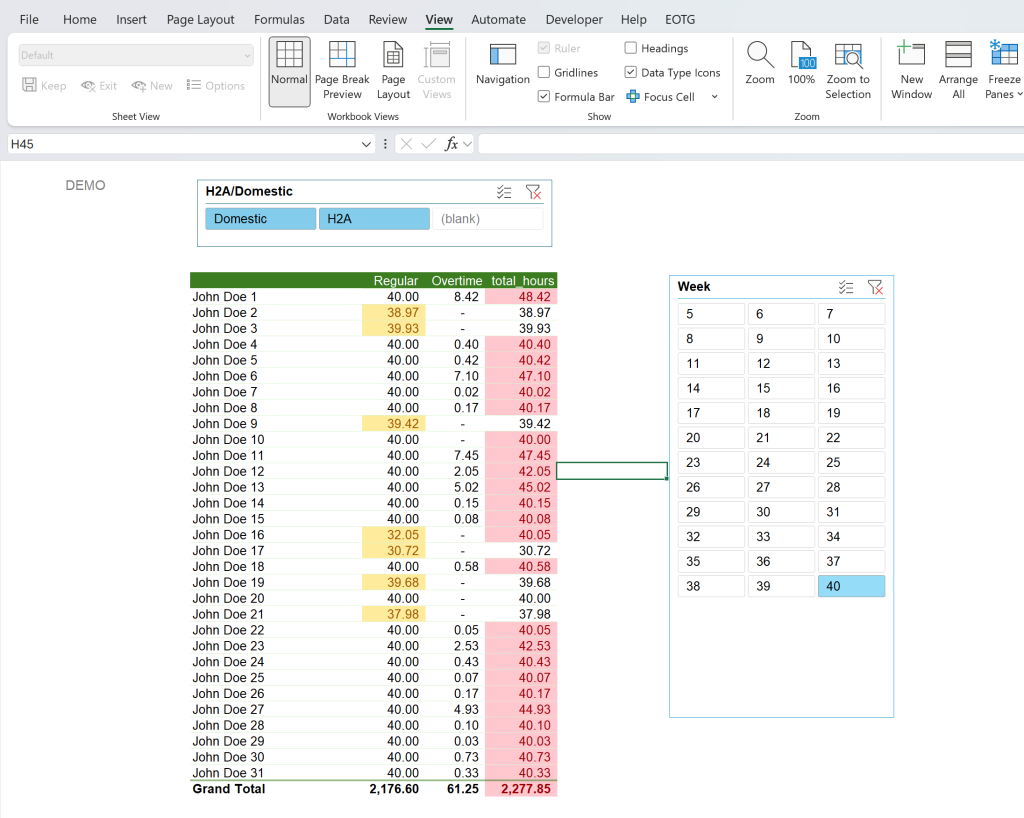Image resolution: width=1024 pixels, height=818 pixels.
Task: Click into the formula bar input
Action: (x=751, y=144)
